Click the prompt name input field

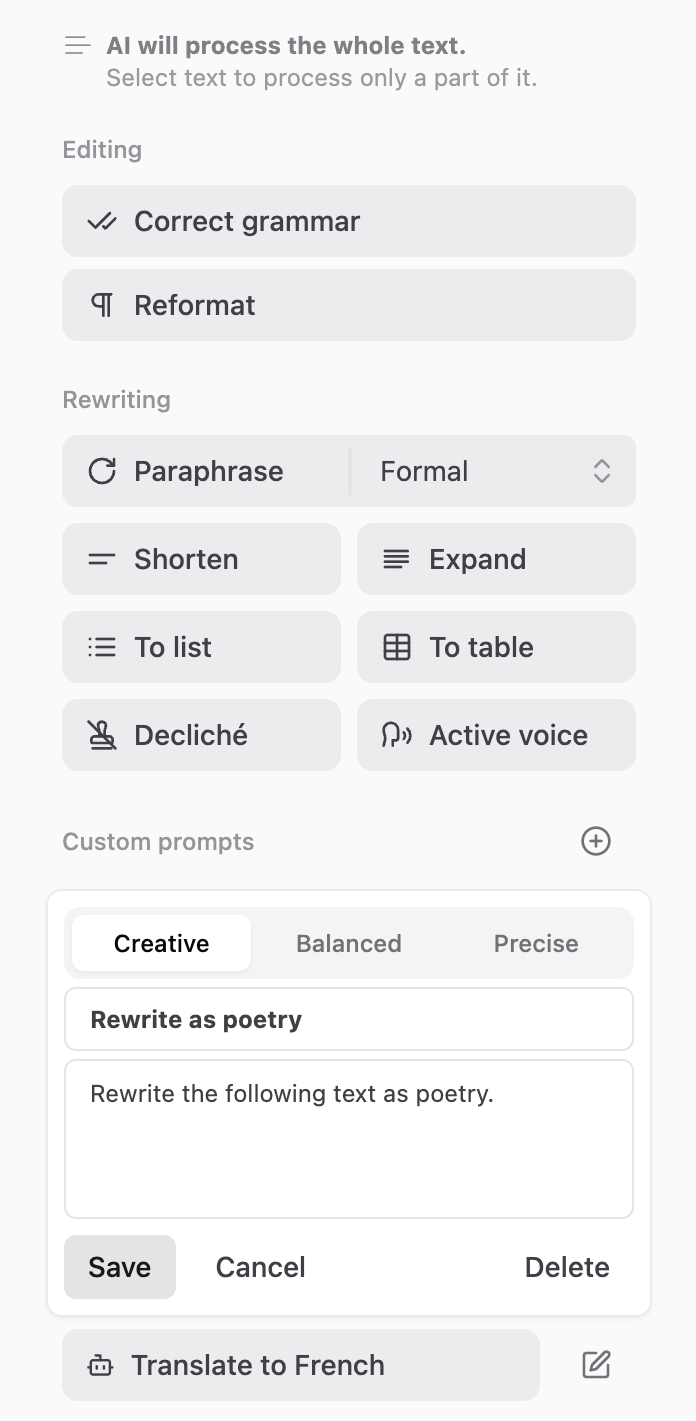tap(348, 1018)
